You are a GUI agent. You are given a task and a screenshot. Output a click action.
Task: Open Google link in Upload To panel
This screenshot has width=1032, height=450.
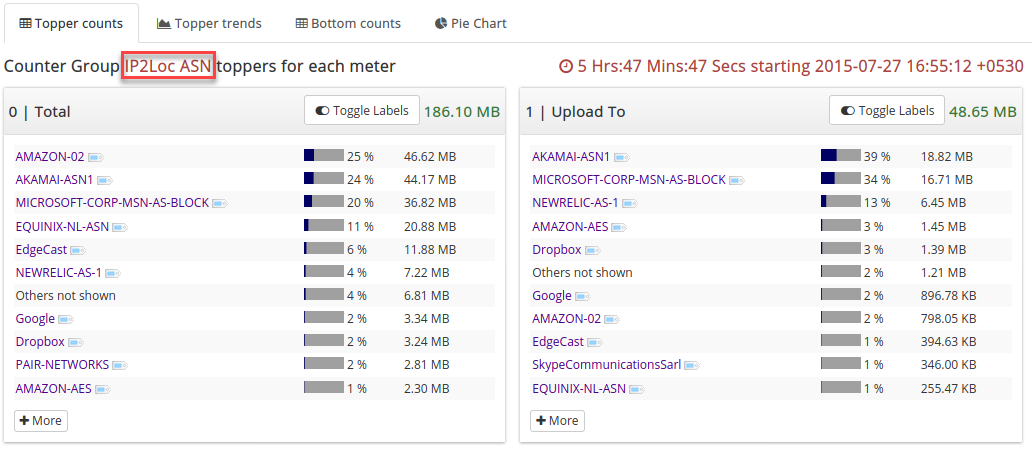[552, 296]
